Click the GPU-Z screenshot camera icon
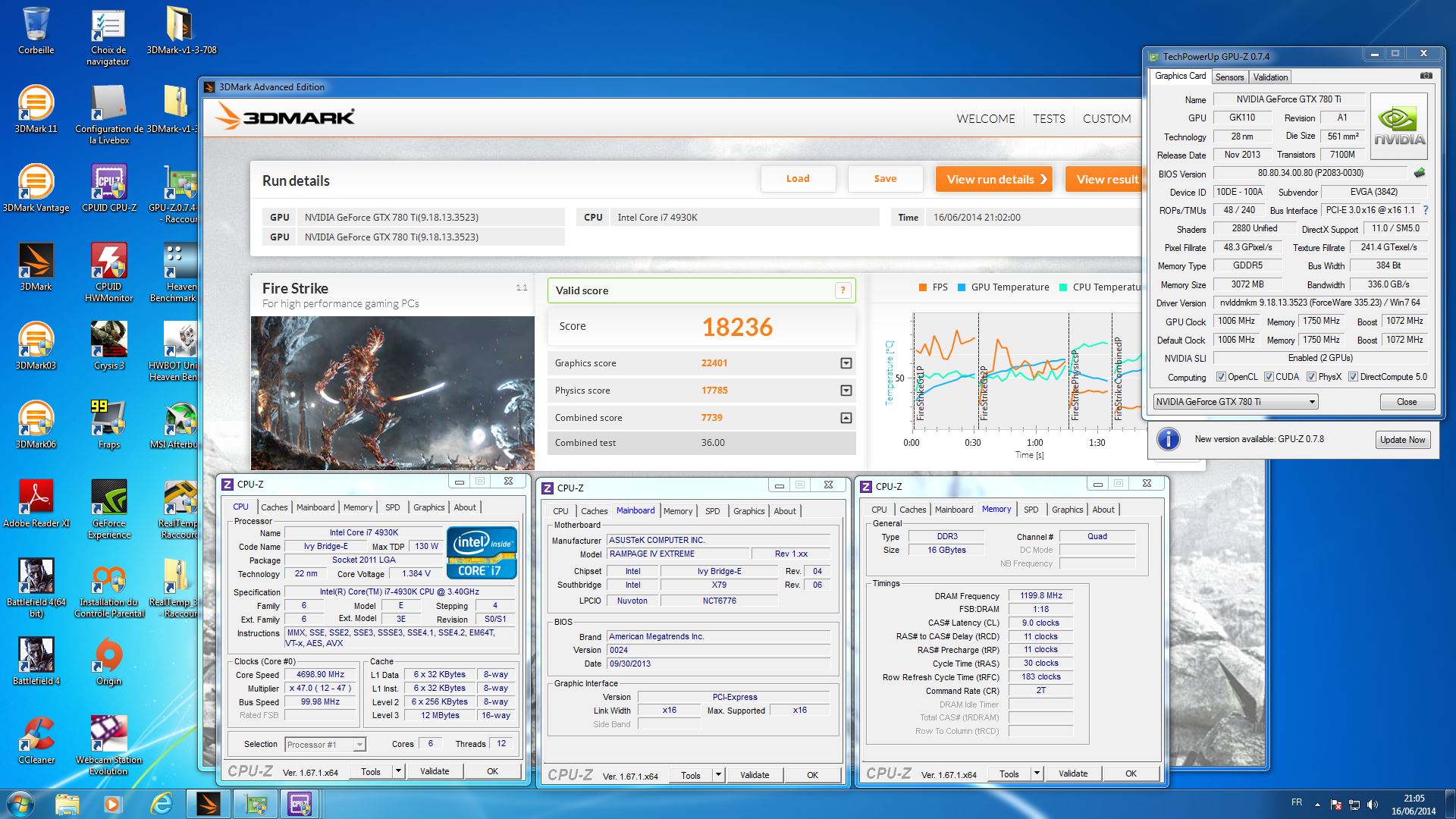 [1426, 76]
